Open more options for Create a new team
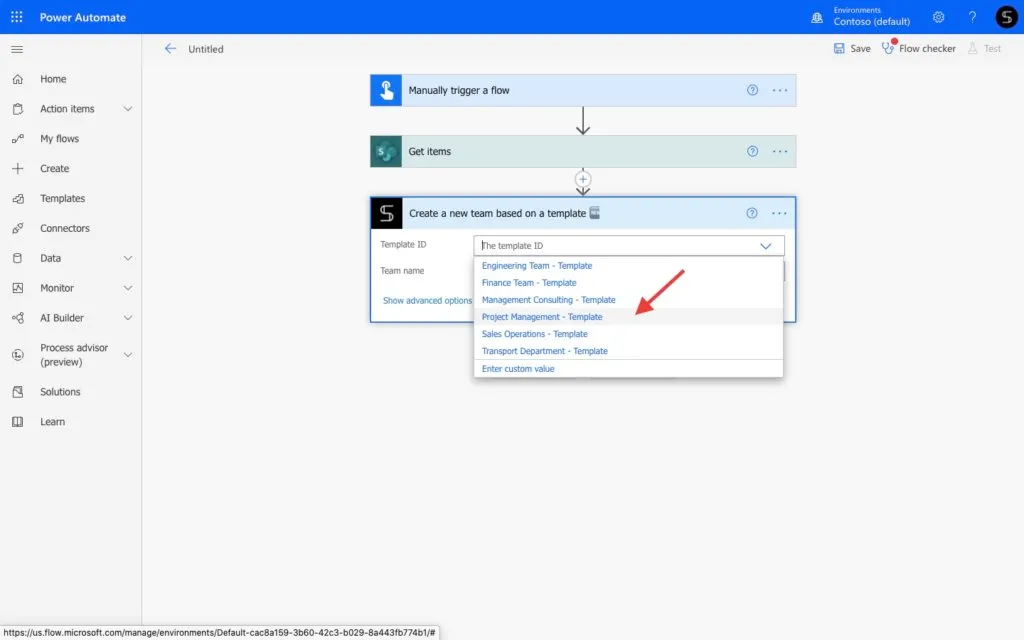The width and height of the screenshot is (1024, 640). click(779, 213)
